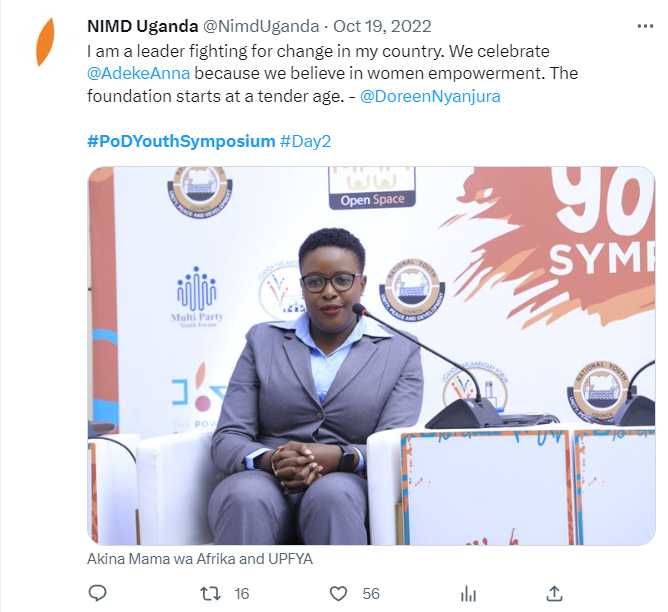This screenshot has width=668, height=612.
Task: Click the retweet count 16
Action: coord(242,594)
